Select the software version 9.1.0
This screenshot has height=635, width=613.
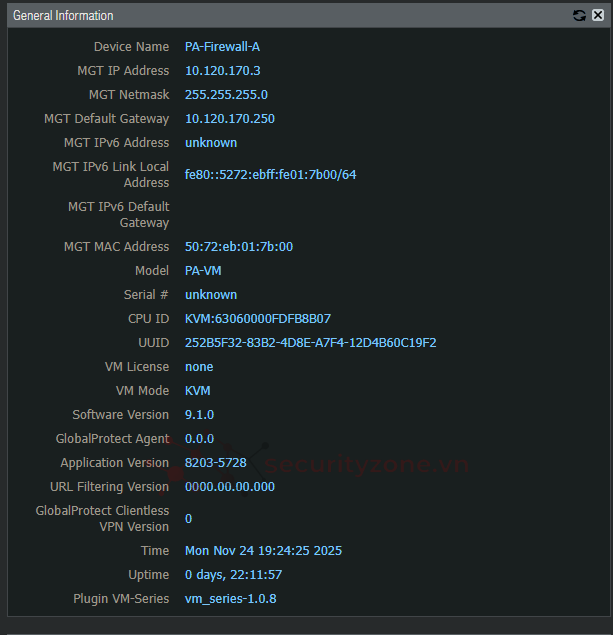click(x=199, y=415)
